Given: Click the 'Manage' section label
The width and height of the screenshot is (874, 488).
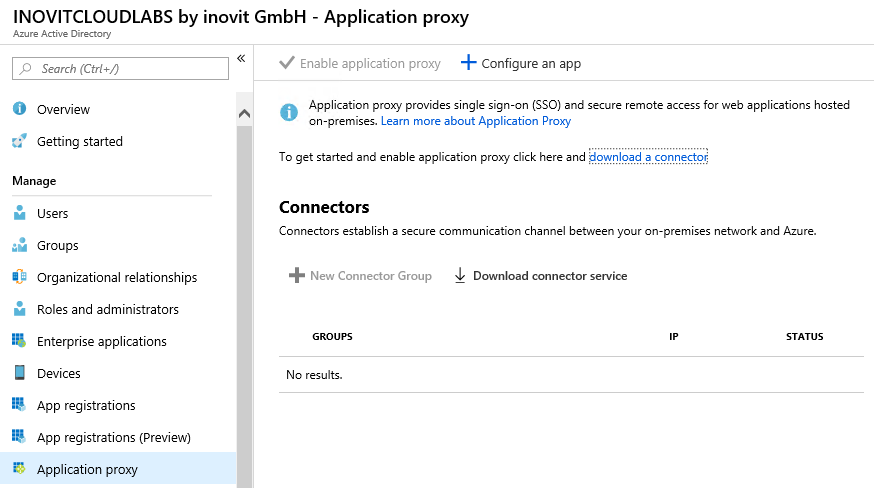Looking at the screenshot, I should (x=34, y=181).
